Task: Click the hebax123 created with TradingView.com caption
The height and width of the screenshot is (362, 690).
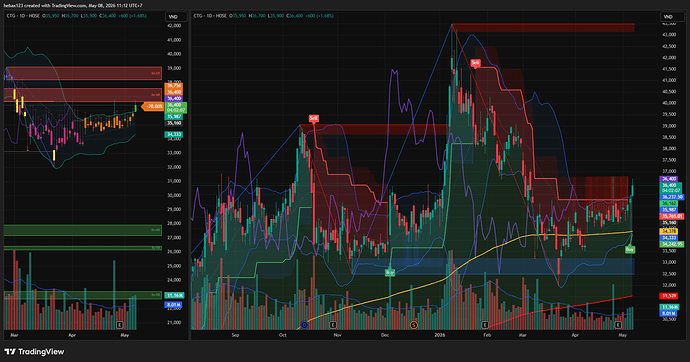Action: click(x=73, y=5)
